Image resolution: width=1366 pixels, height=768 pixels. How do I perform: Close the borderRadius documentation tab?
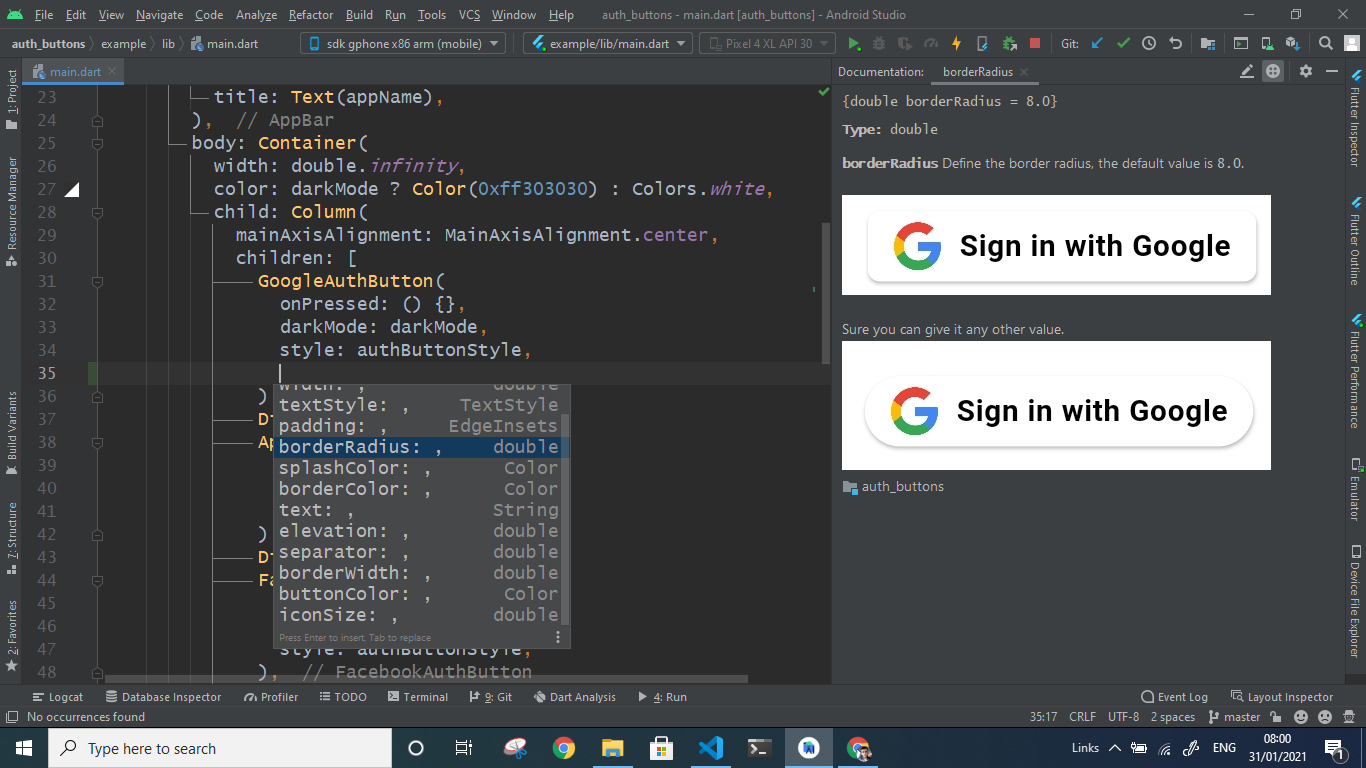(x=1024, y=72)
